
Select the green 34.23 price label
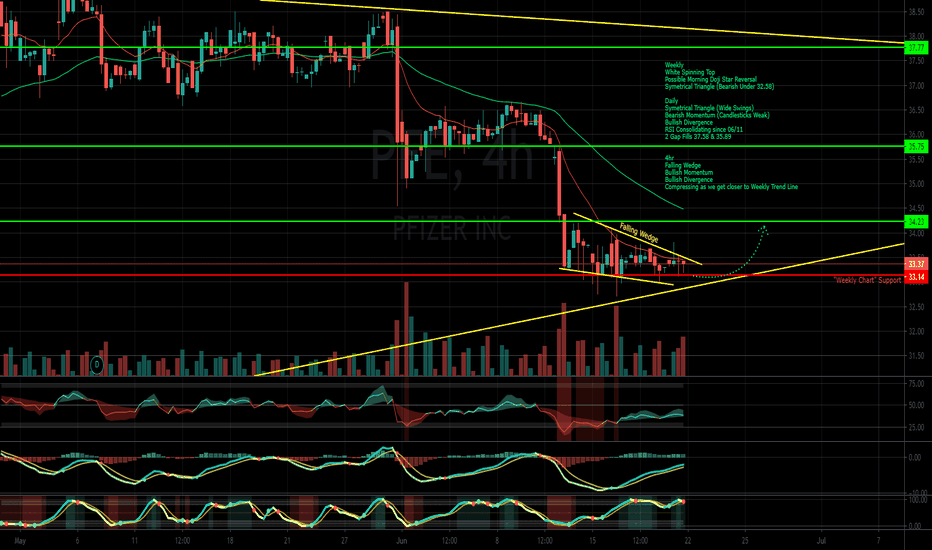point(916,222)
